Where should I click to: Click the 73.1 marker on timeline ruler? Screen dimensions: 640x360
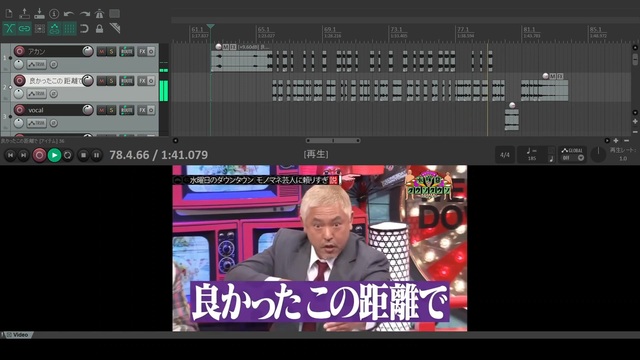396,29
